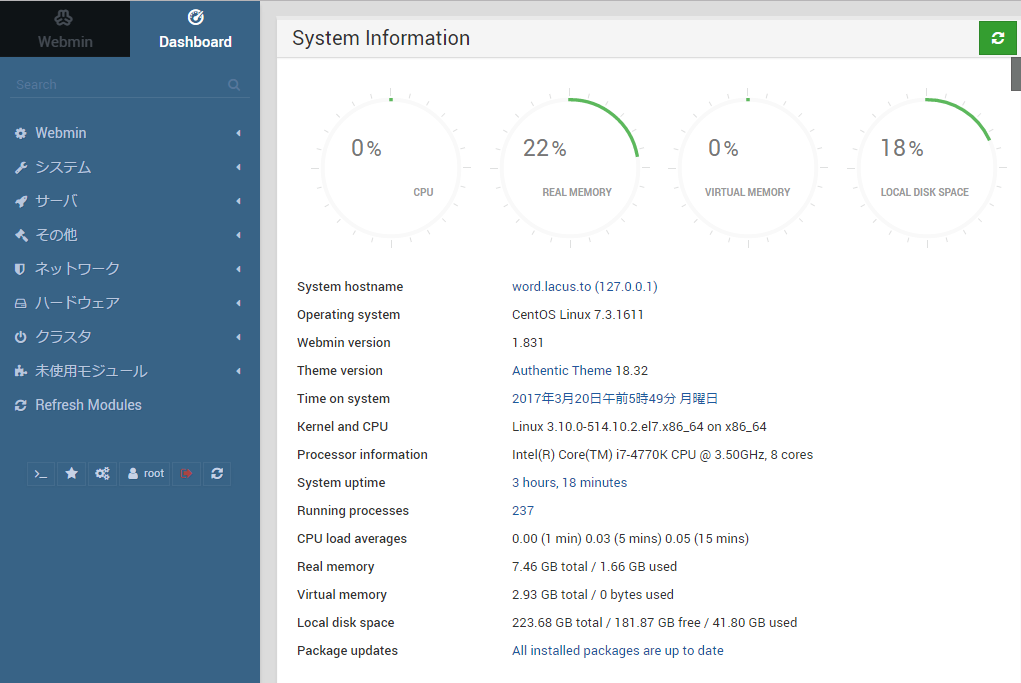1021x683 pixels.
Task: Click the red logout icon
Action: click(x=186, y=473)
